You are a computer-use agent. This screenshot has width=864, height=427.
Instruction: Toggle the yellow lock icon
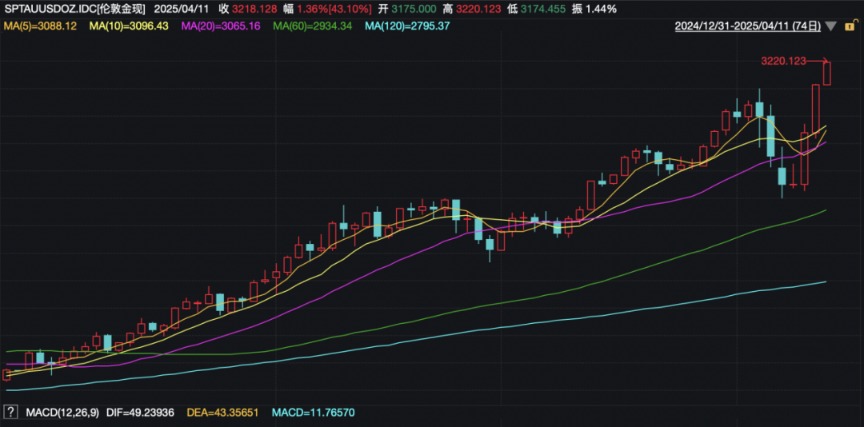point(849,26)
